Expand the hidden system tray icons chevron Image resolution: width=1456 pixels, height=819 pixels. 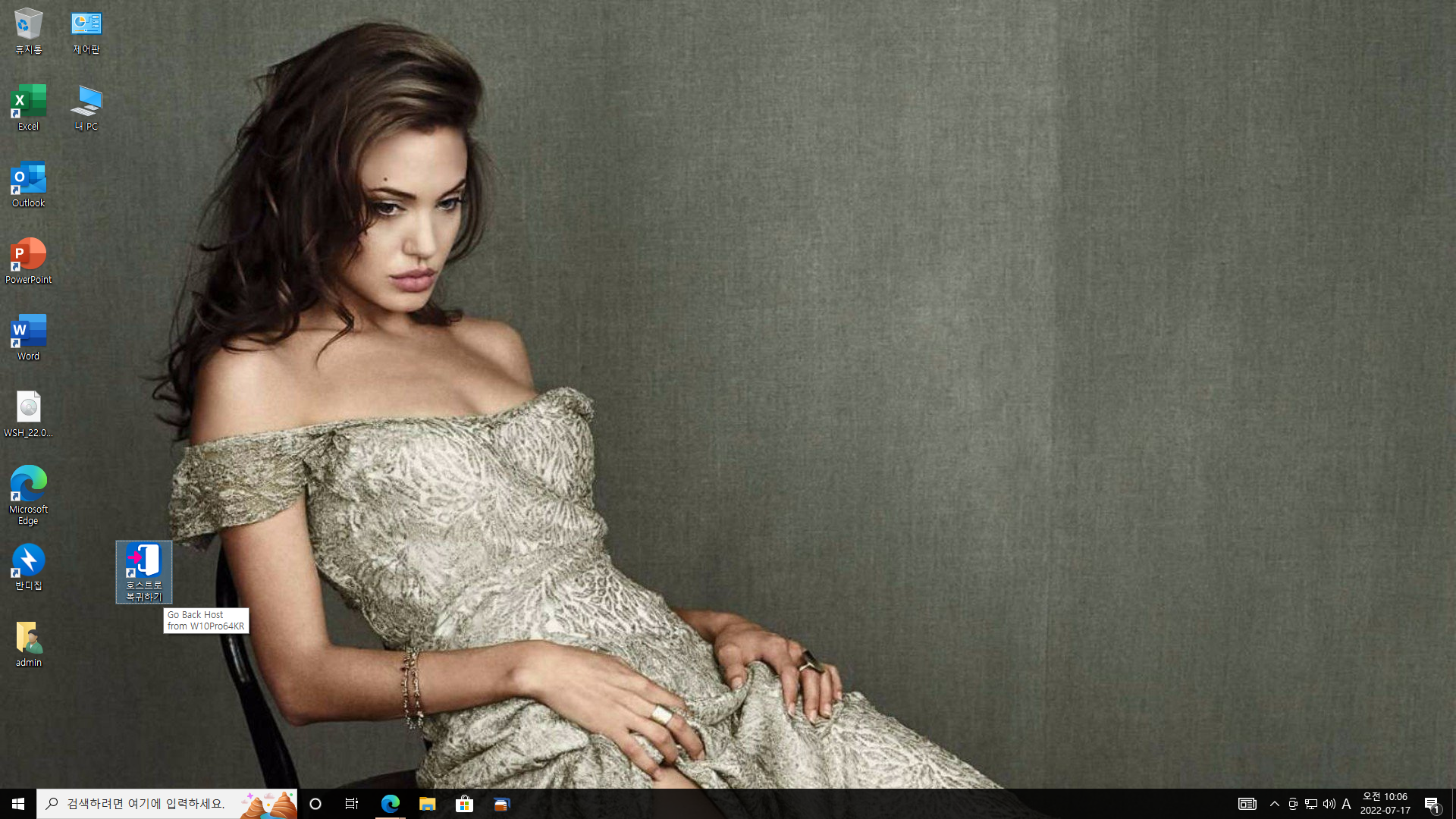click(x=1275, y=804)
